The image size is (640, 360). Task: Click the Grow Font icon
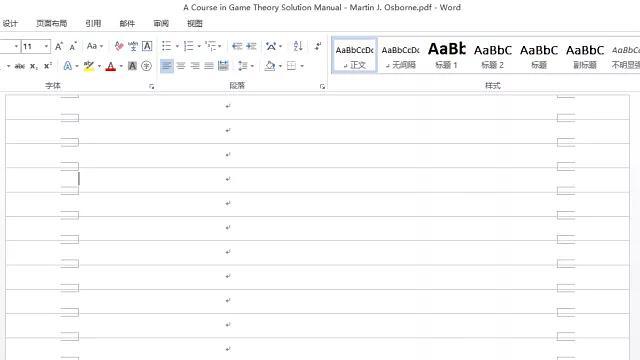click(x=59, y=46)
